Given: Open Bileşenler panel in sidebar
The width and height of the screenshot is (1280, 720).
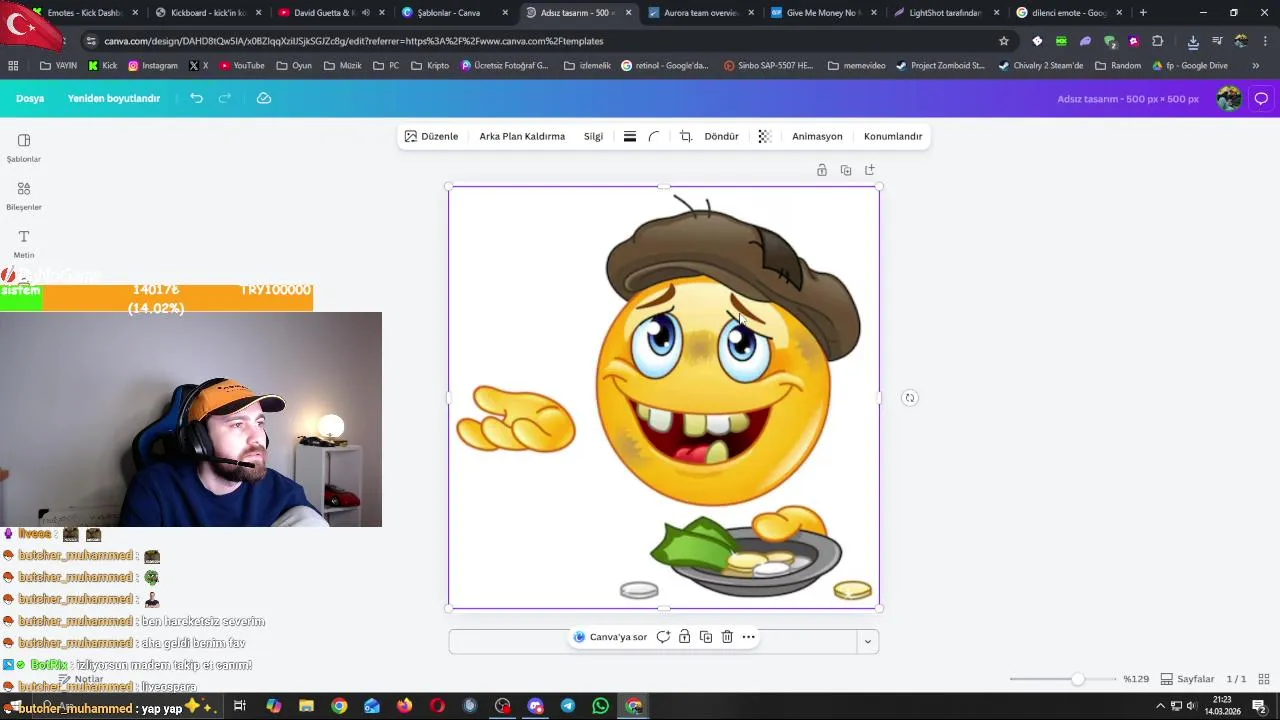Looking at the screenshot, I should [x=24, y=196].
